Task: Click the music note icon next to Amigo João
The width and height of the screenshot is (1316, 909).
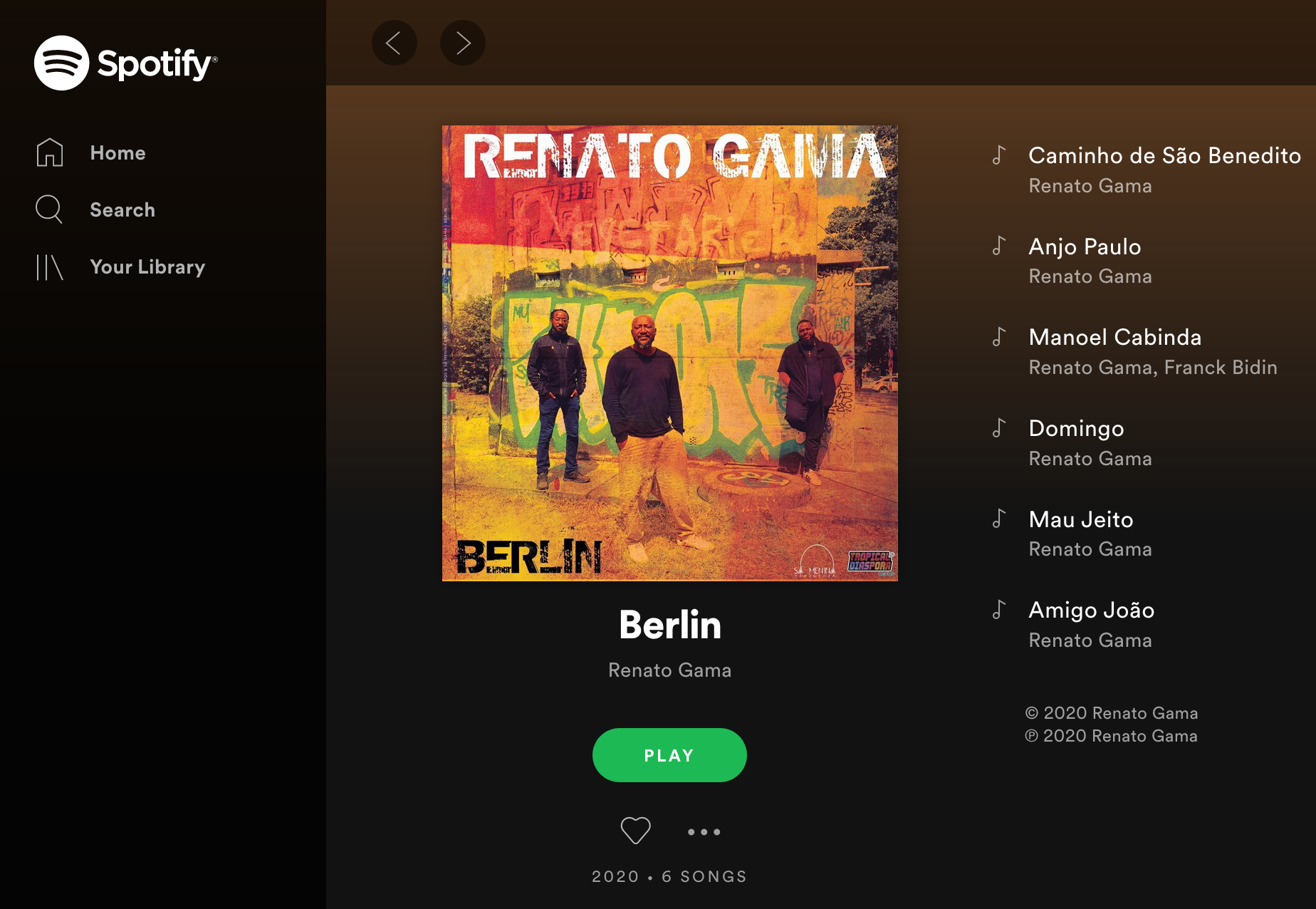Action: click(999, 610)
